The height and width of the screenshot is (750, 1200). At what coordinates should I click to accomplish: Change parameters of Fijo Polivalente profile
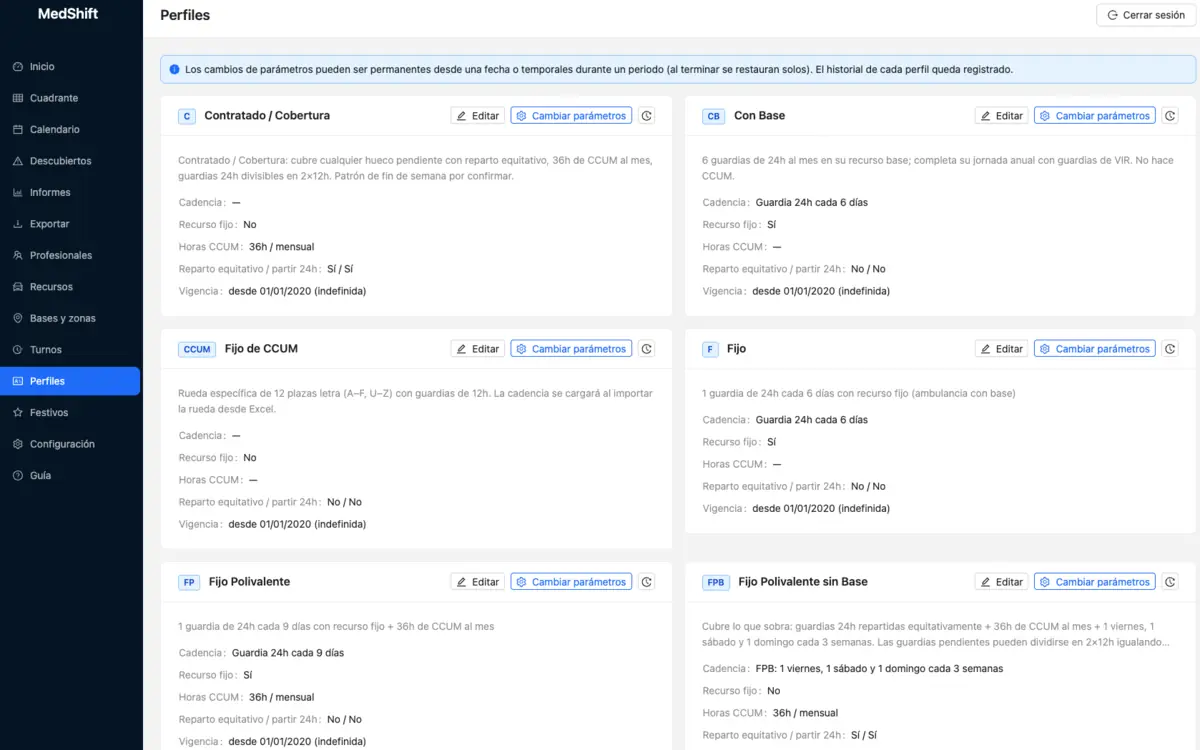(571, 582)
